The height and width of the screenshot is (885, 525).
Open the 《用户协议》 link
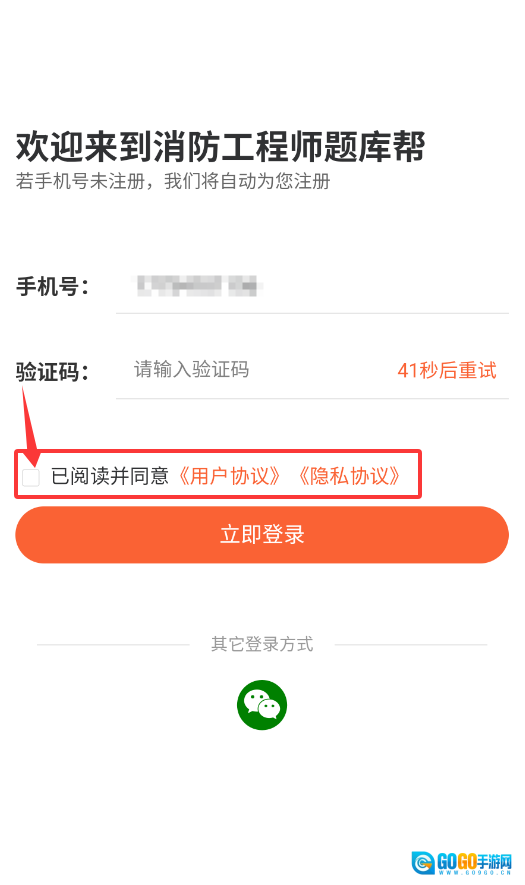(x=229, y=476)
